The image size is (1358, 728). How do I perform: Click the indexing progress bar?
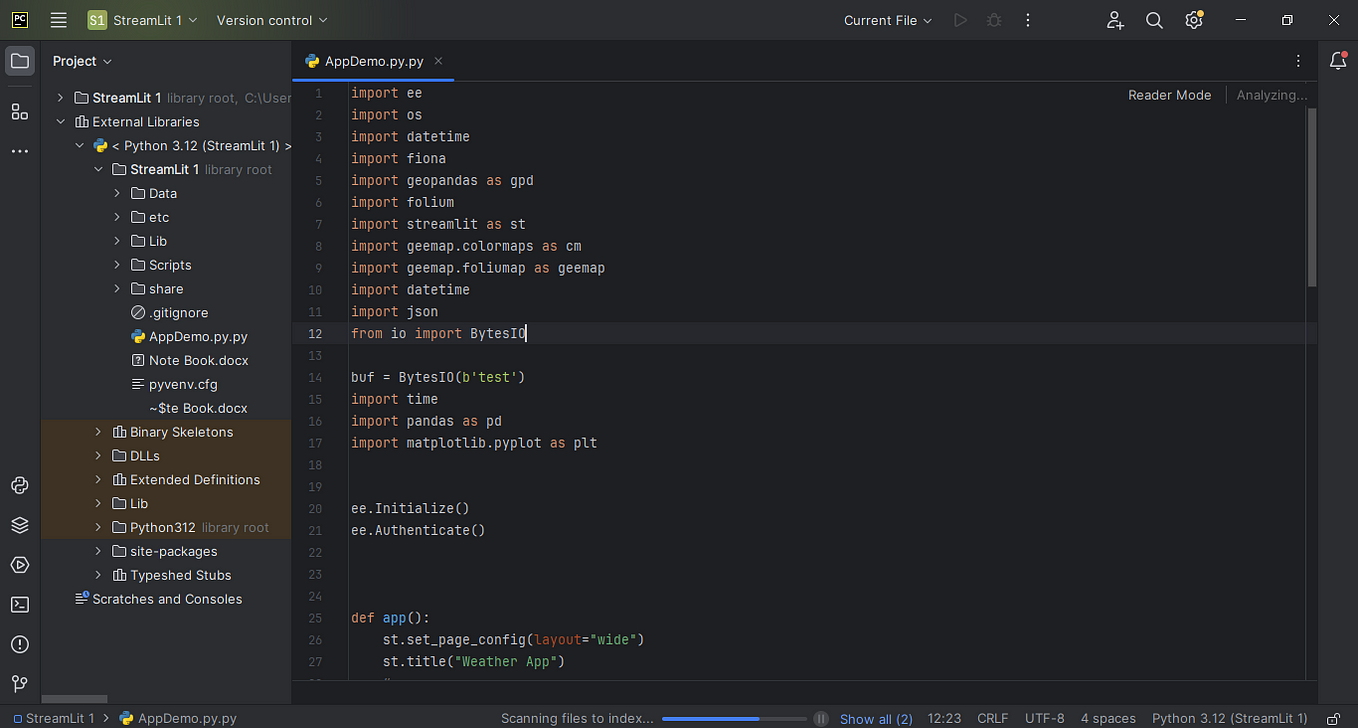click(x=733, y=718)
